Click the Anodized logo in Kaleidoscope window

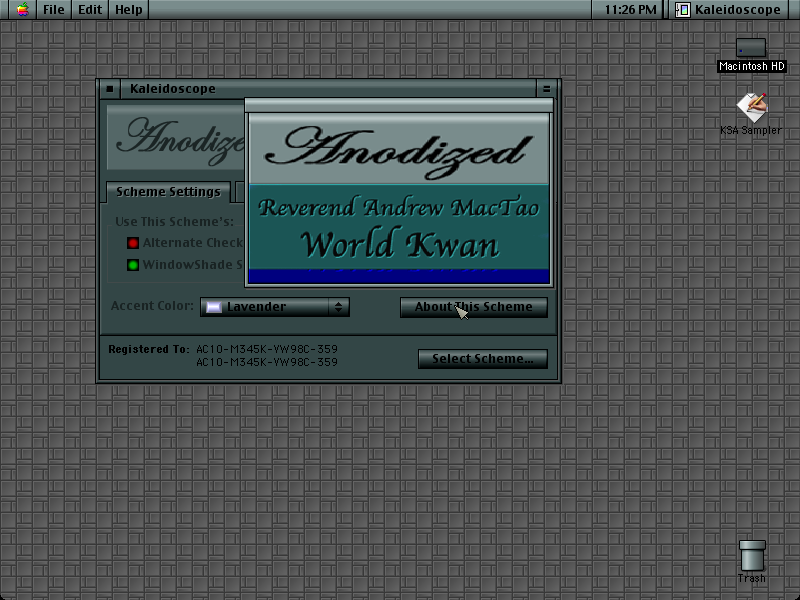click(x=176, y=139)
